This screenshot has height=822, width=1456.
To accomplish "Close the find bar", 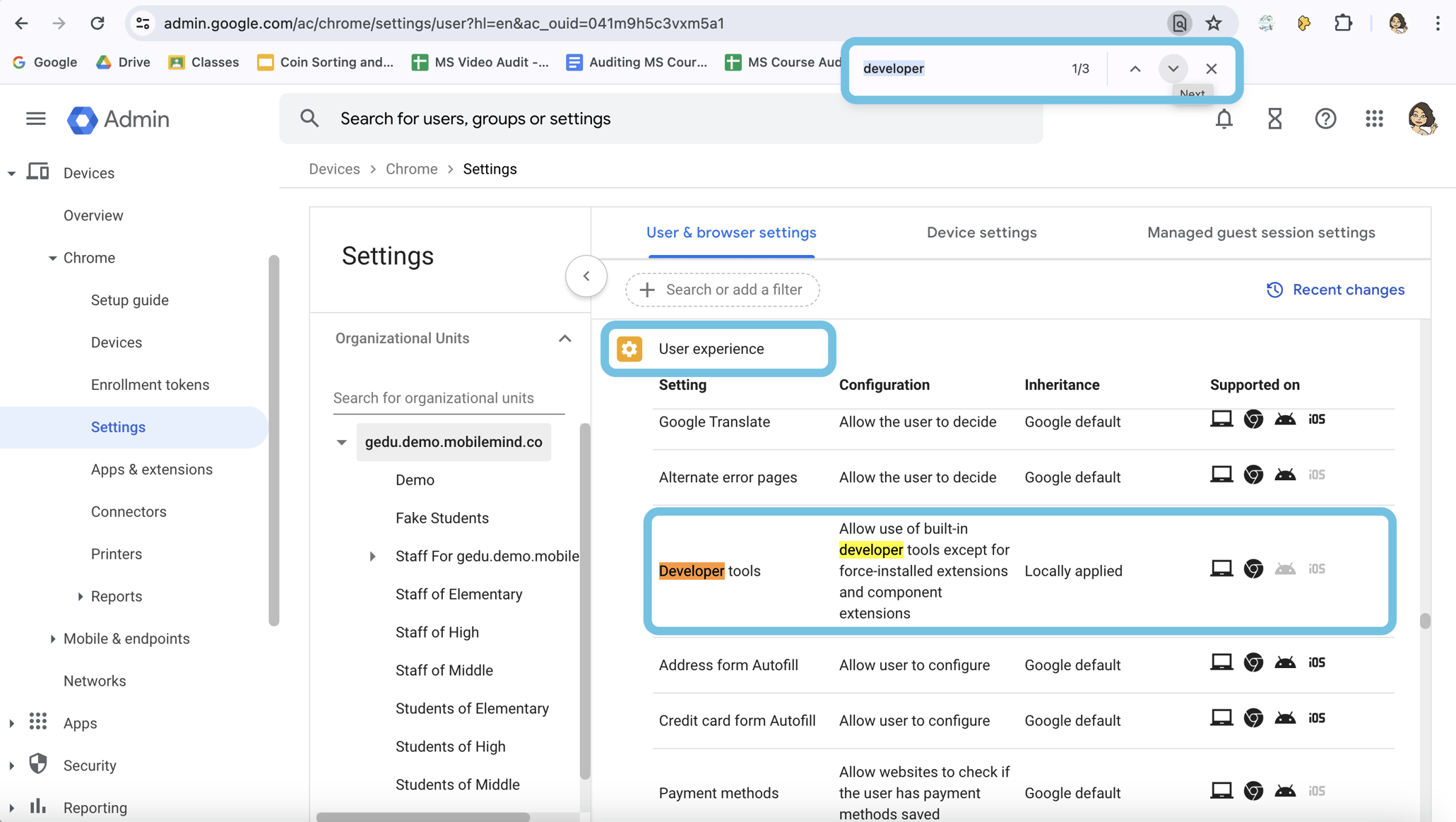I will (x=1212, y=68).
